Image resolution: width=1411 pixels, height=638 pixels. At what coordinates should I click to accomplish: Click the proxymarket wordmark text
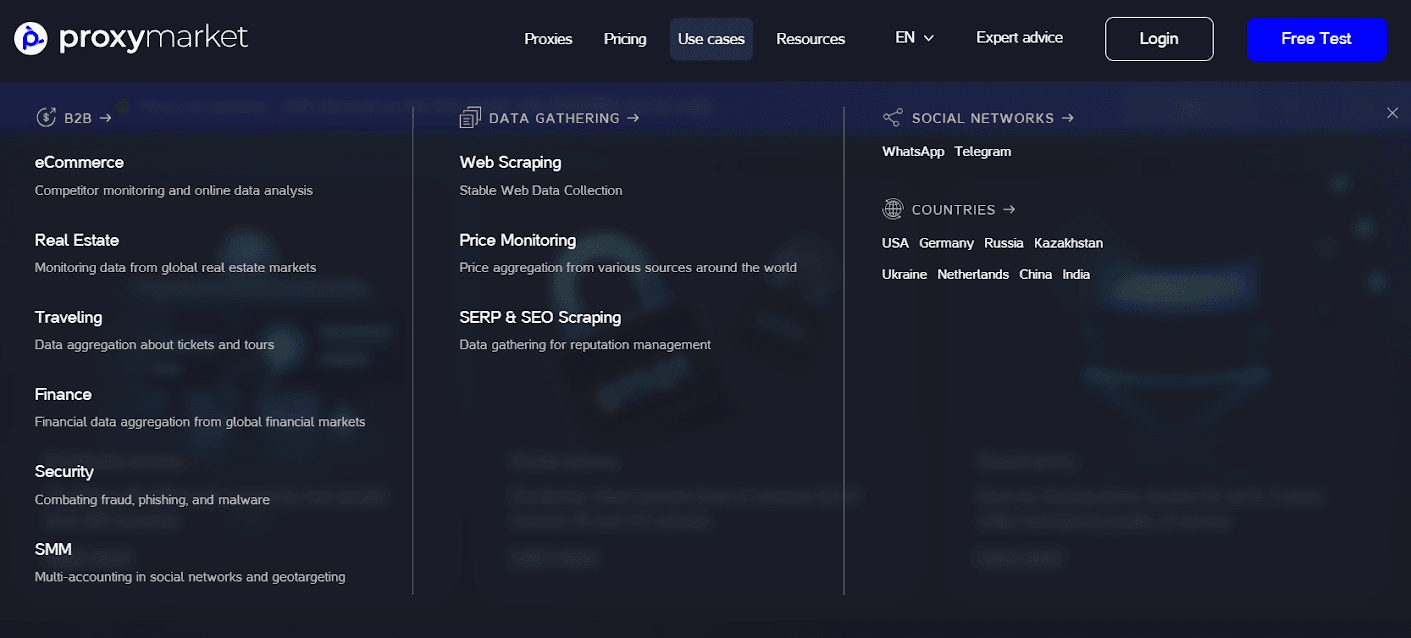pyautogui.click(x=153, y=39)
